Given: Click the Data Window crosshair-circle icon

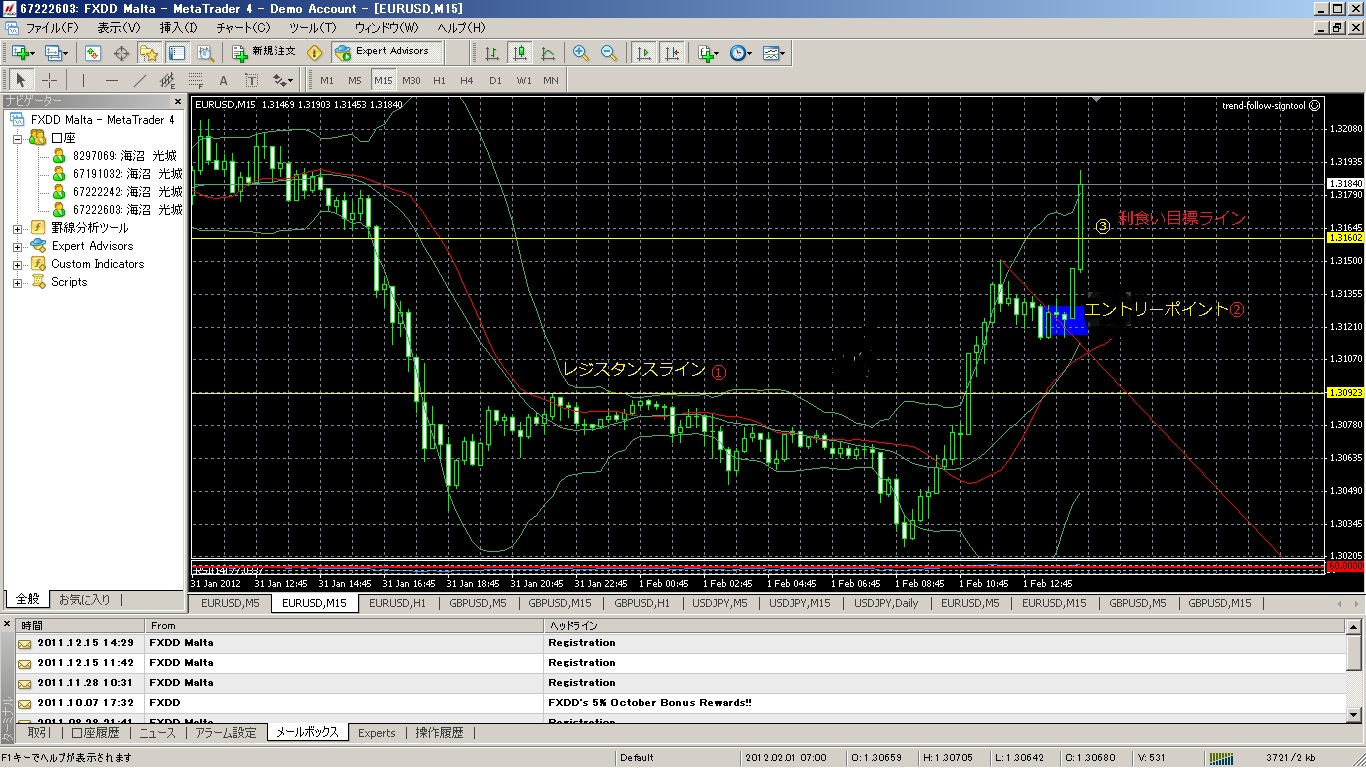Looking at the screenshot, I should coord(122,53).
